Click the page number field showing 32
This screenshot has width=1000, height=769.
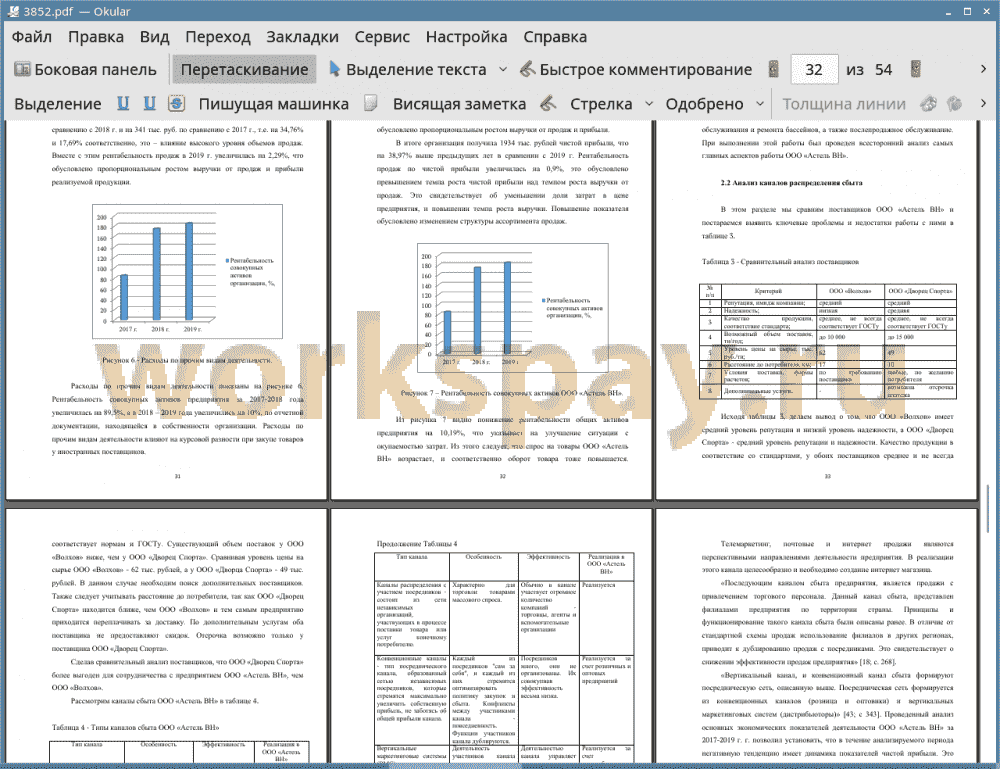tap(814, 70)
